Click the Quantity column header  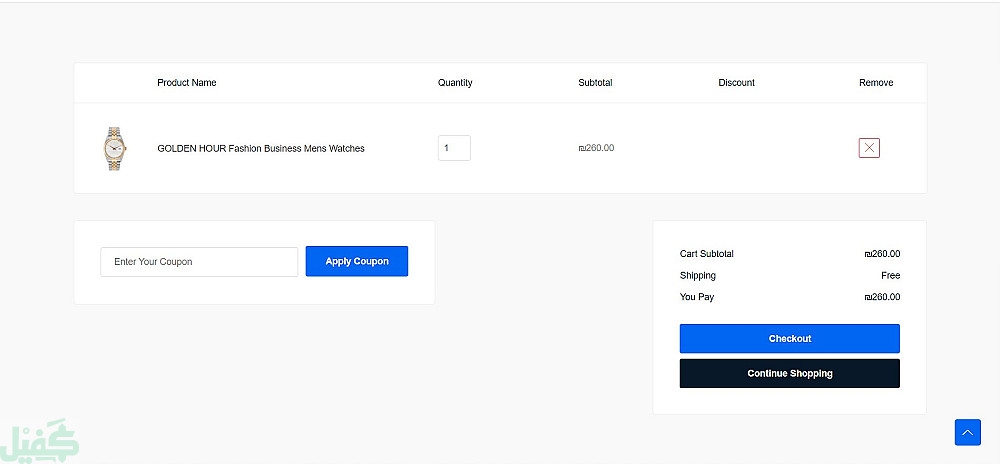tap(455, 83)
